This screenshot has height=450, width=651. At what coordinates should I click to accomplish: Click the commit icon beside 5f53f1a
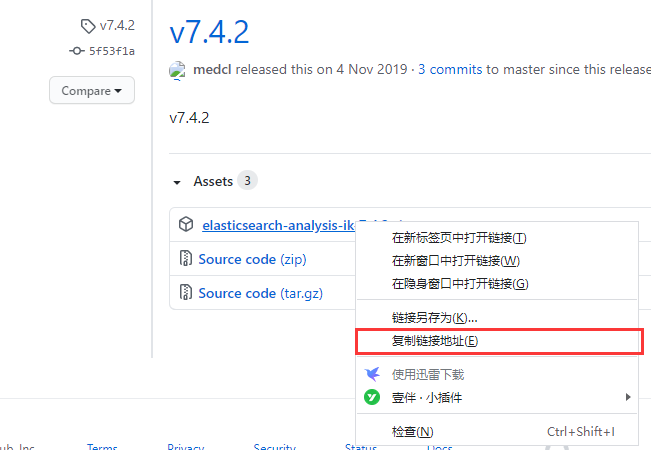click(x=76, y=51)
